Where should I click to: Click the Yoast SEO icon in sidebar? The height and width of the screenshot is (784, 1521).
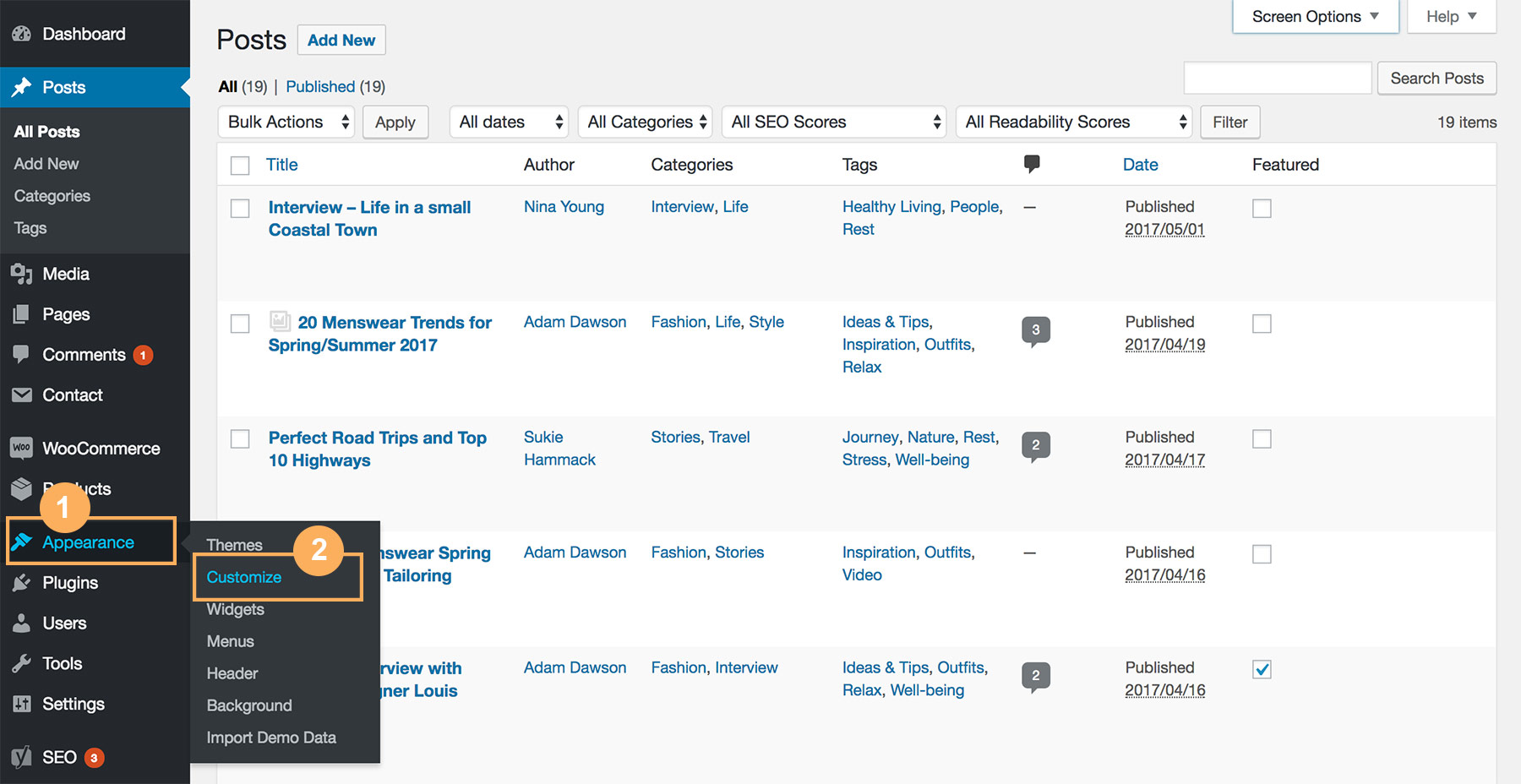(x=21, y=757)
